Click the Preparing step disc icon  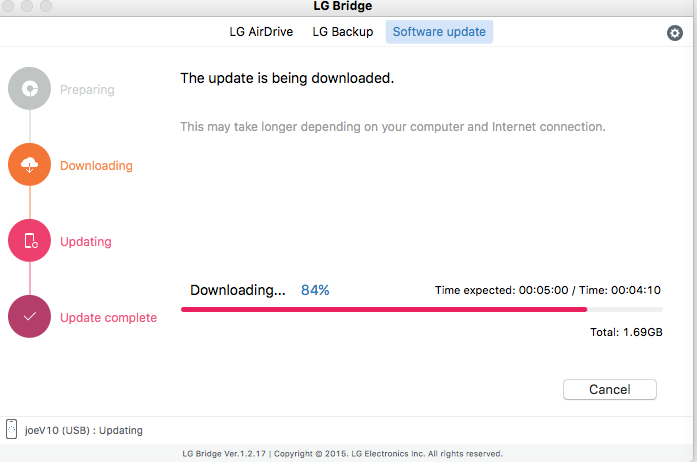click(29, 88)
